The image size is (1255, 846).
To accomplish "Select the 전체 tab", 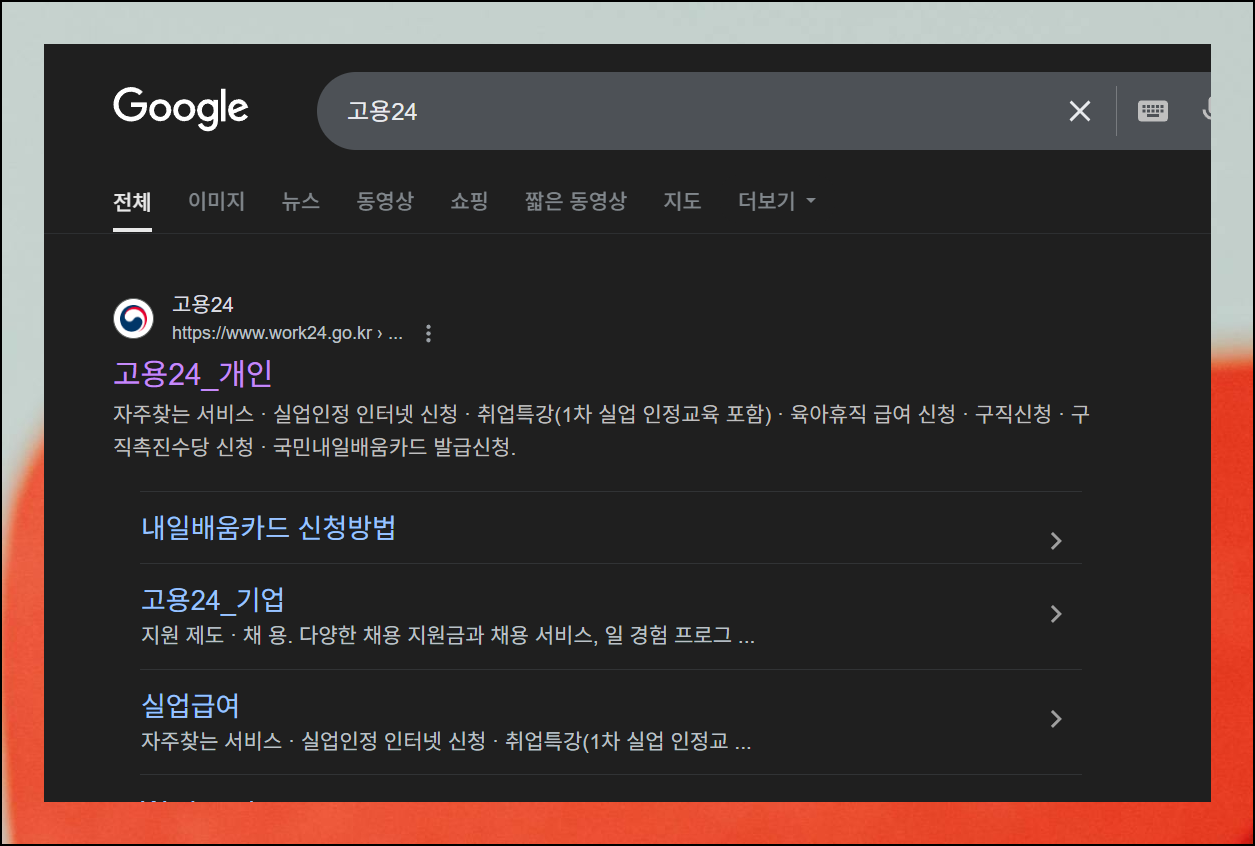I will [x=132, y=202].
